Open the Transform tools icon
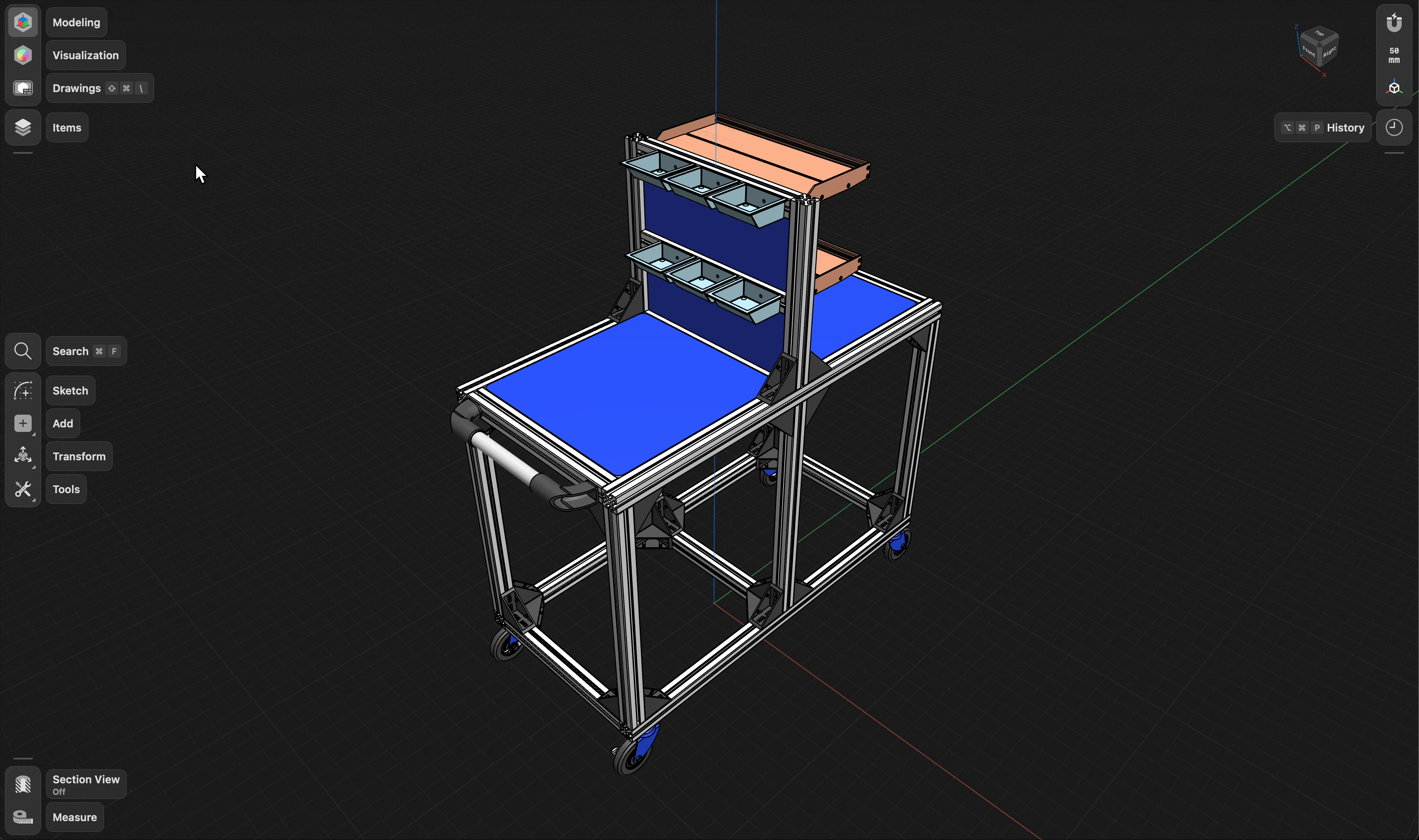The image size is (1419, 840). pos(23,456)
